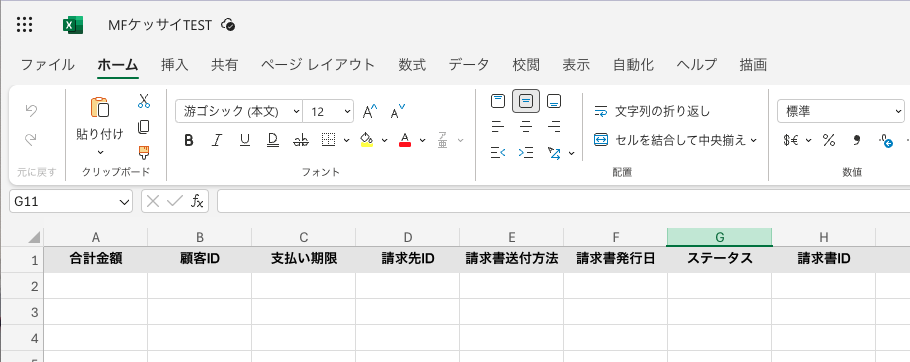
Task: Cut selection with scissors icon
Action: click(144, 101)
